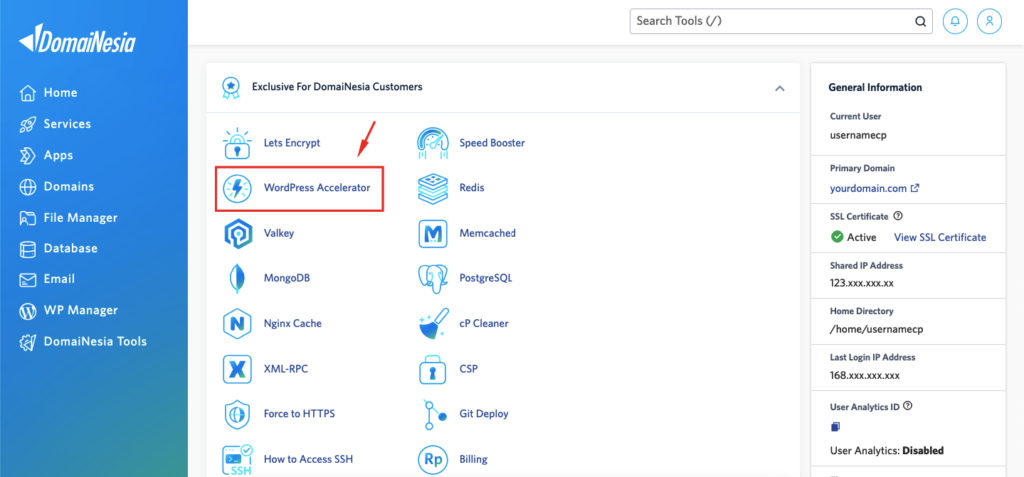This screenshot has height=477, width=1024.
Task: Click the Git Deploy text link
Action: click(x=484, y=414)
